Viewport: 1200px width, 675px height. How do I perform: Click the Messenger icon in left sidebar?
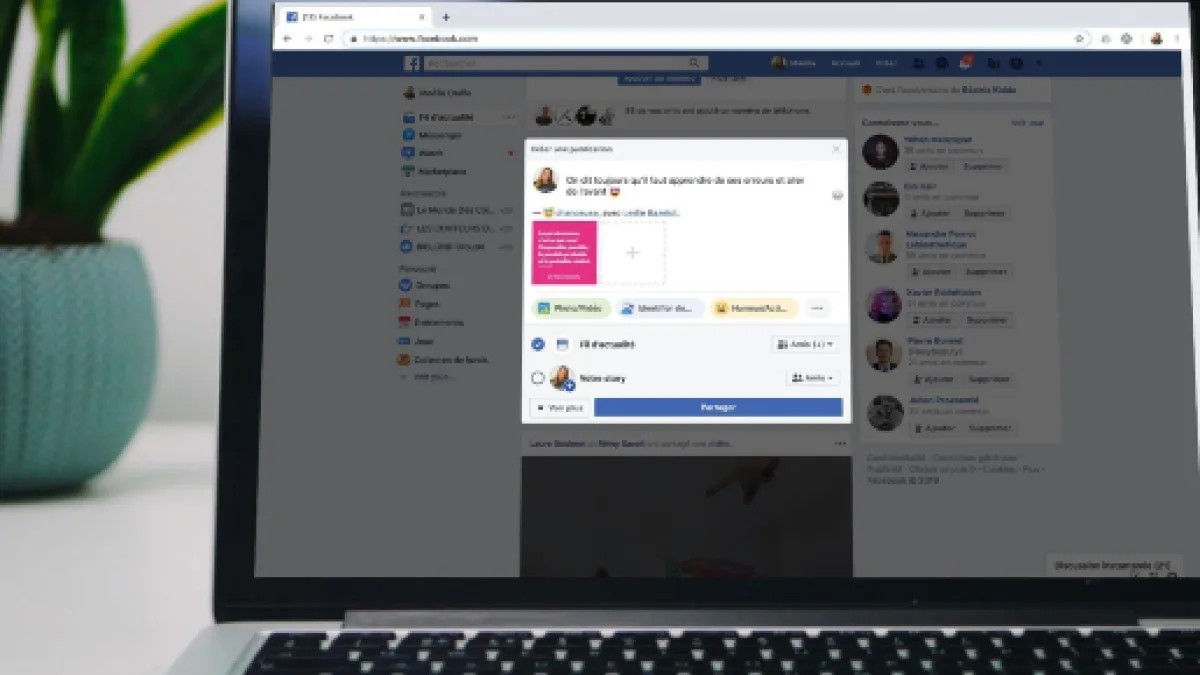(x=409, y=135)
